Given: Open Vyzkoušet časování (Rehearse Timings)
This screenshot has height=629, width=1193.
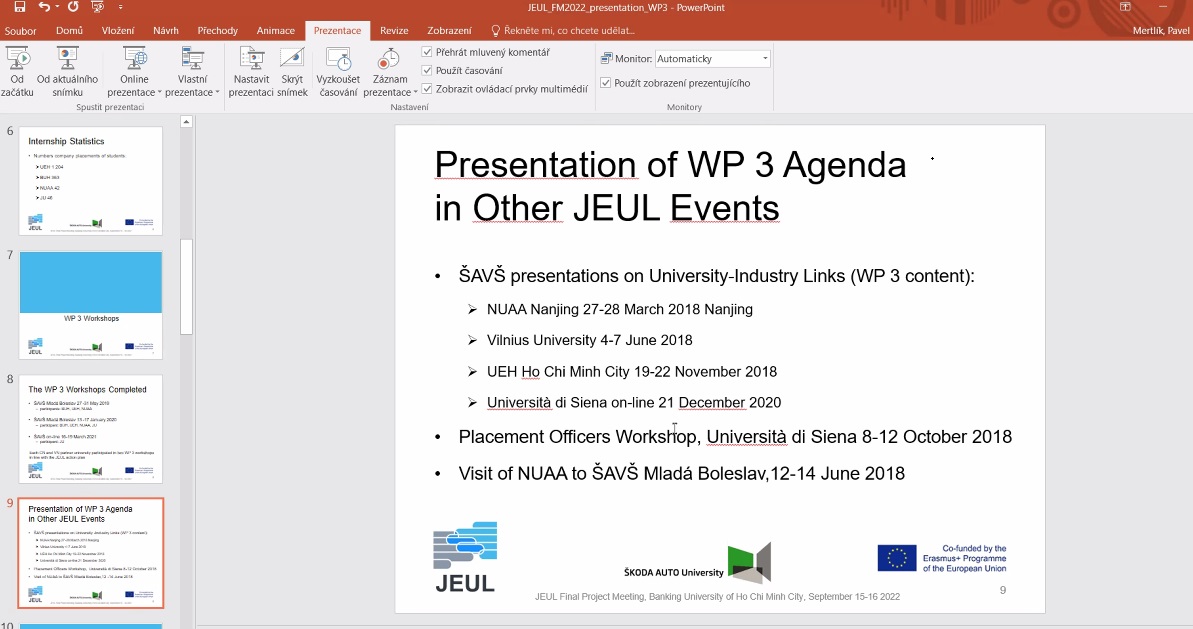Looking at the screenshot, I should pyautogui.click(x=338, y=70).
